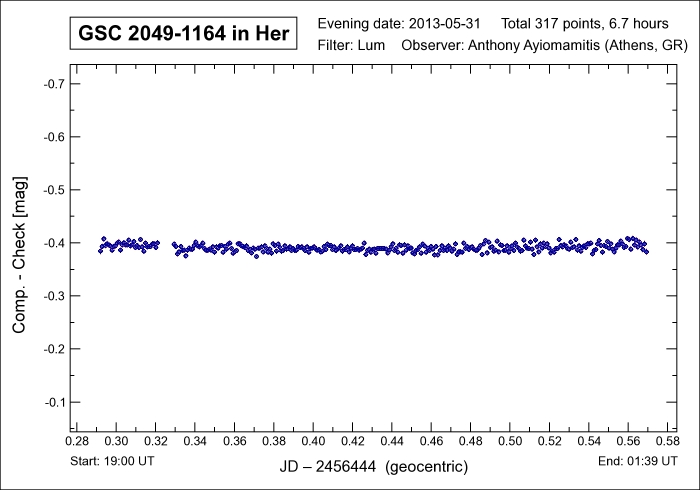Image resolution: width=700 pixels, height=490 pixels.
Task: Click the 0.58 x-axis tick label
Action: point(668,441)
